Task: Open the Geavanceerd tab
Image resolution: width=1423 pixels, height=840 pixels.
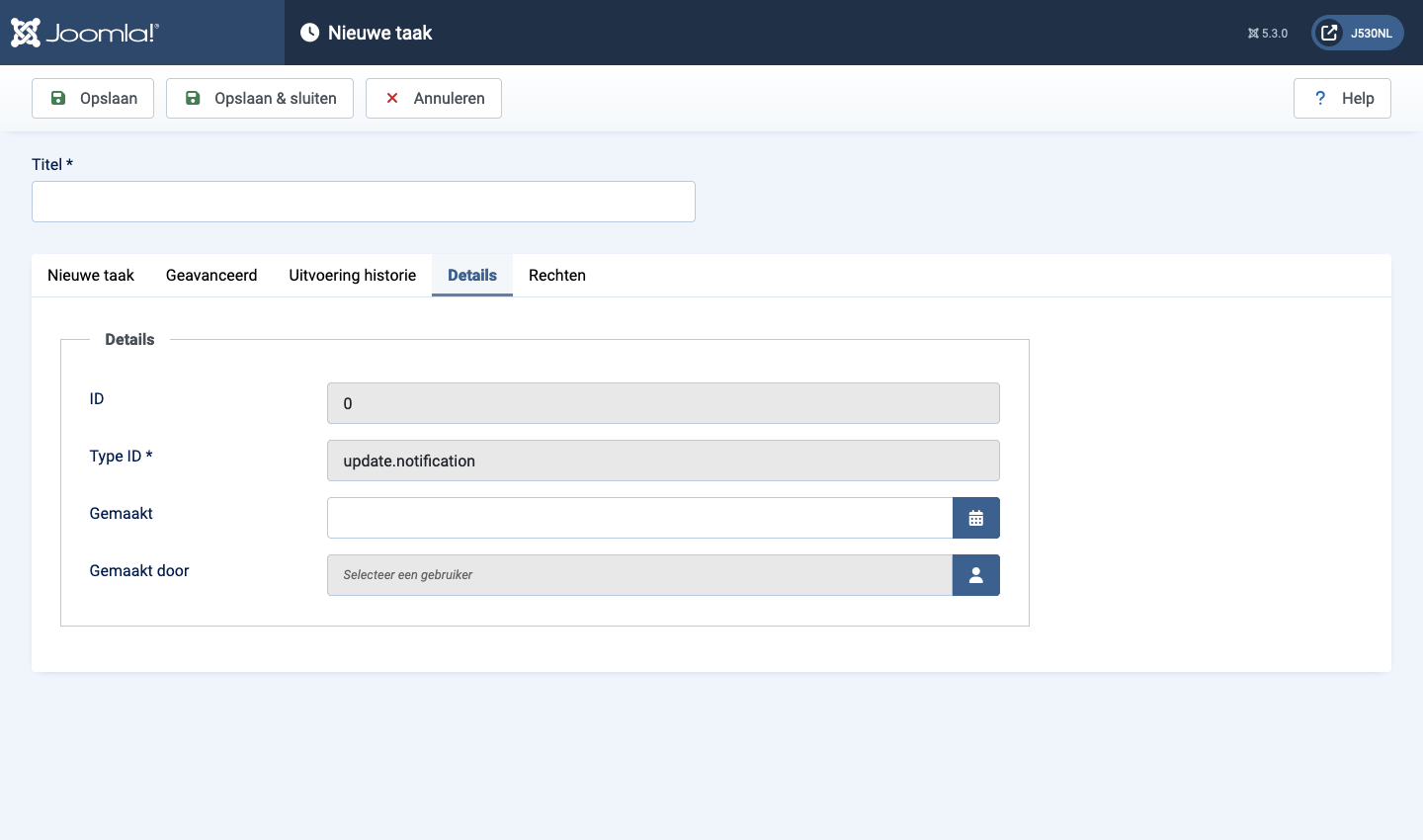Action: 211,275
